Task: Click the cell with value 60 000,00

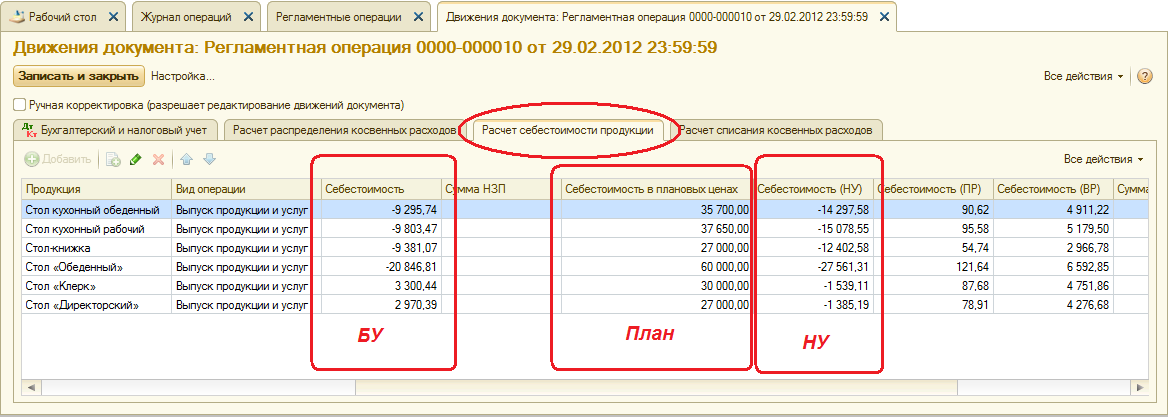Action: 656,267
